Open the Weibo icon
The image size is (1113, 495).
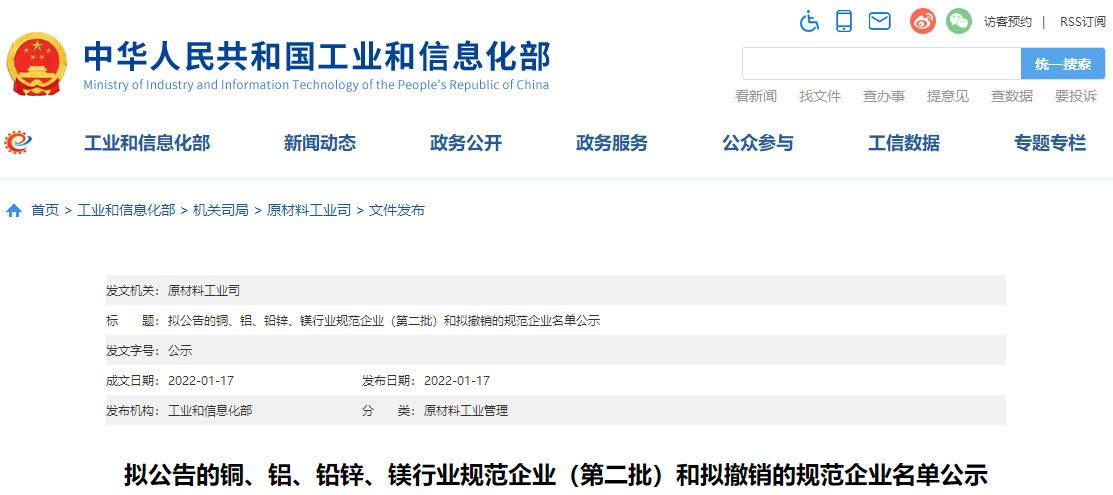(923, 21)
